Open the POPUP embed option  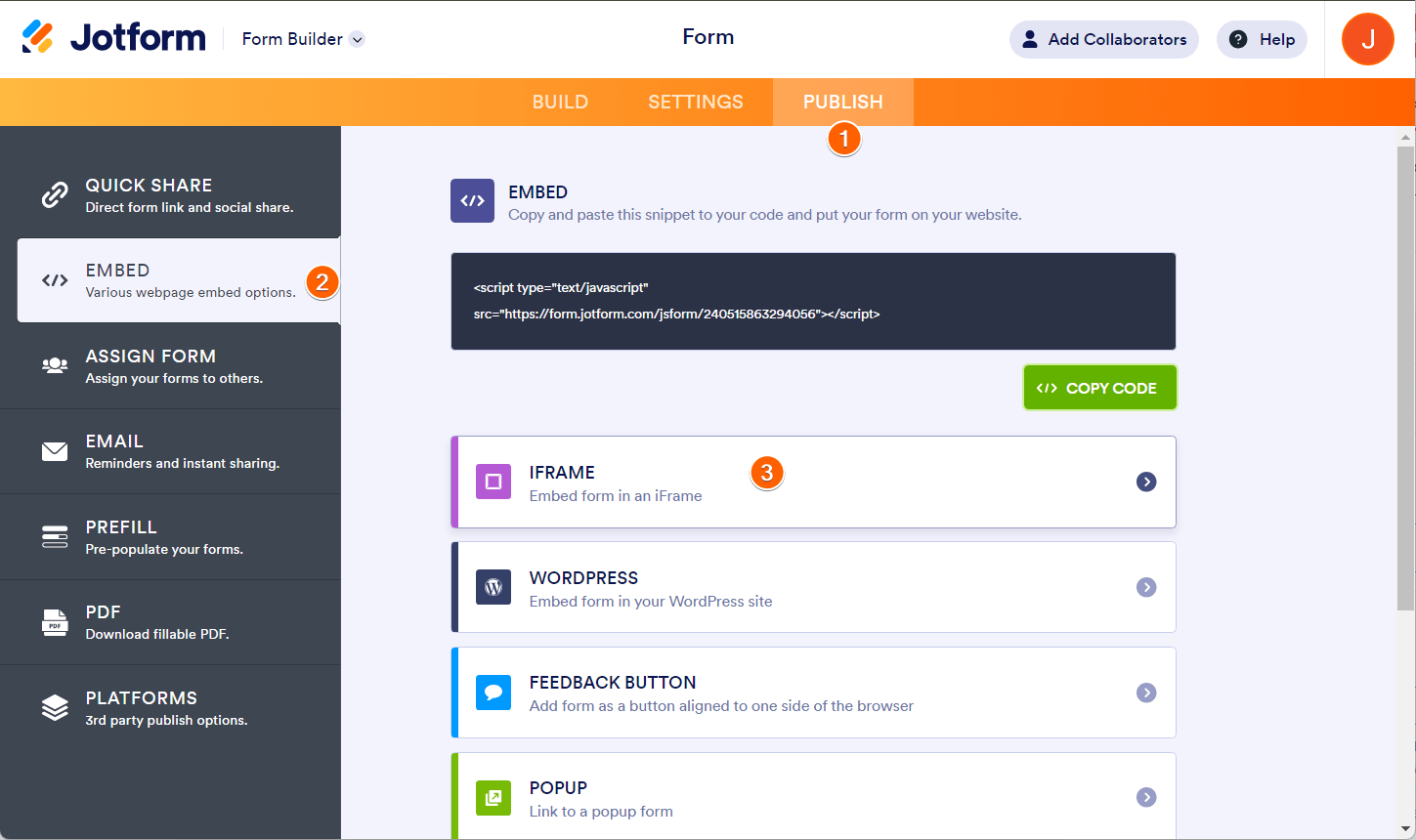pos(813,796)
